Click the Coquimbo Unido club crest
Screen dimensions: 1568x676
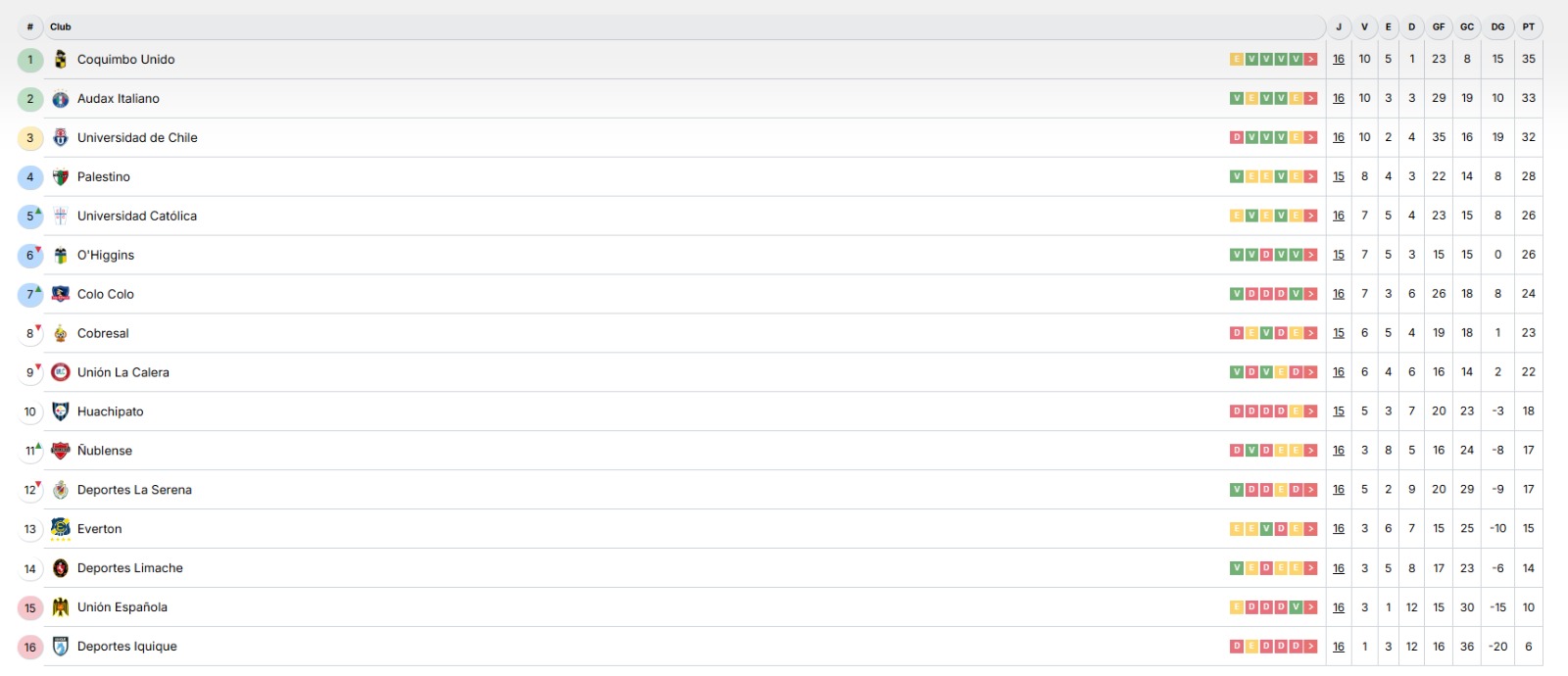pyautogui.click(x=61, y=59)
